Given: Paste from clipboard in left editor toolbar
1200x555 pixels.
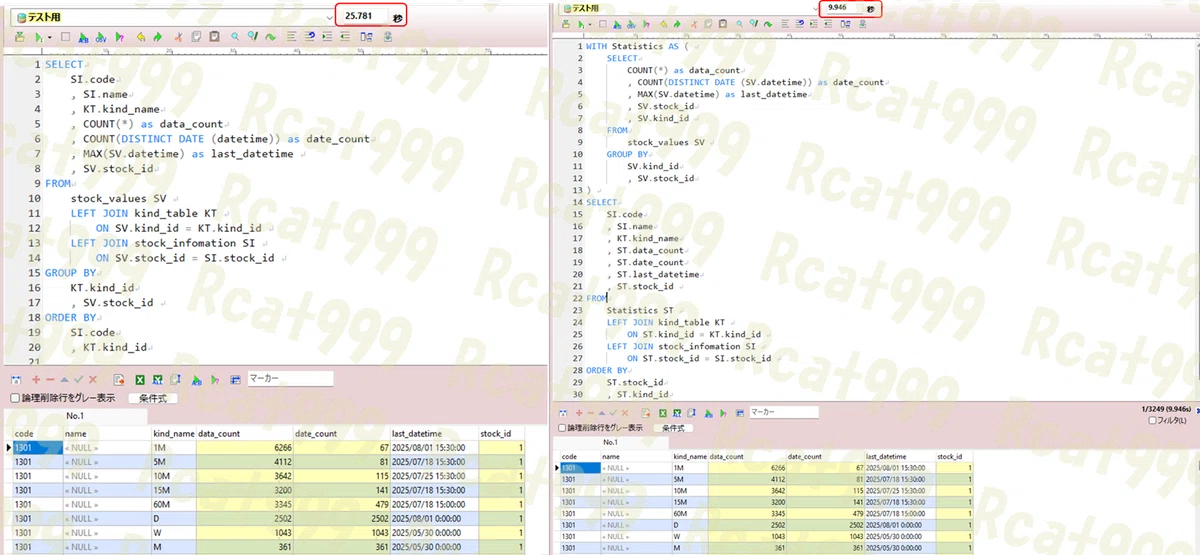Looking at the screenshot, I should click(x=214, y=38).
